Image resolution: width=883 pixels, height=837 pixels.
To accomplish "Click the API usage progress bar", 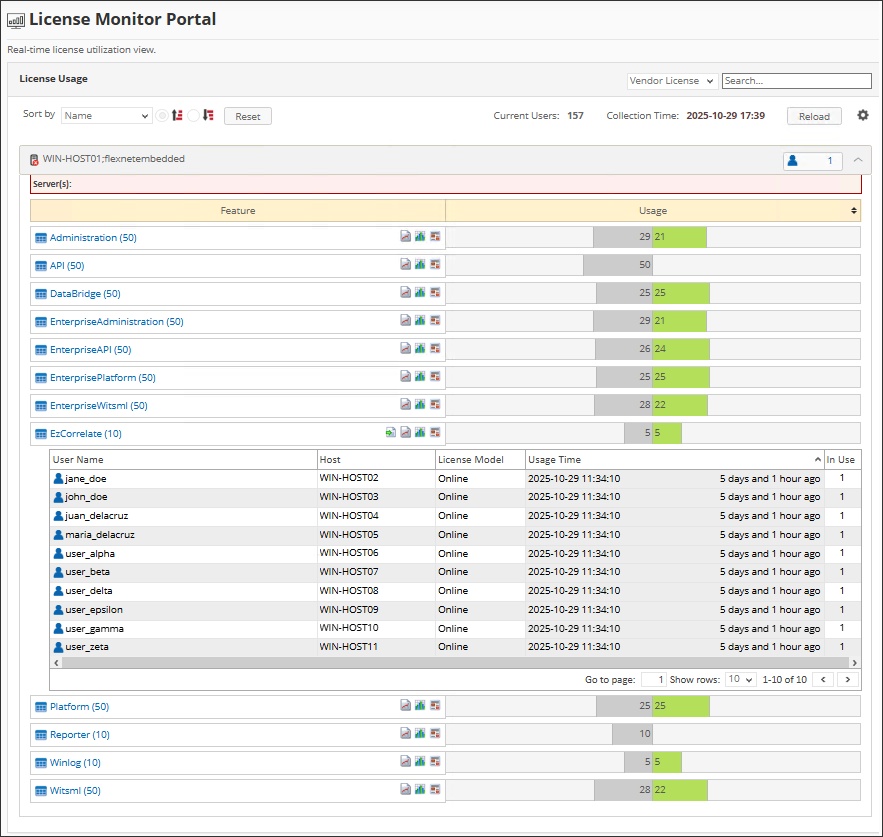I will [x=655, y=264].
